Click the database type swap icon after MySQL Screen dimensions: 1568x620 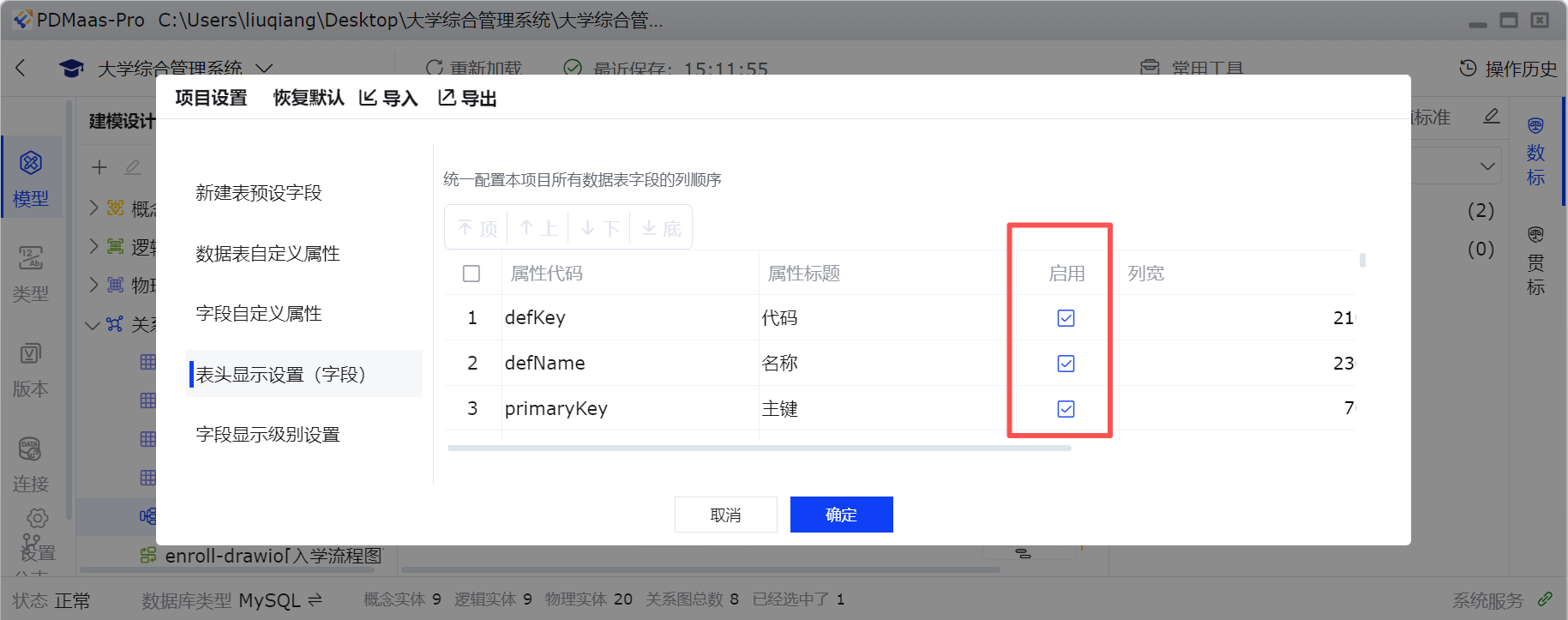click(x=315, y=600)
